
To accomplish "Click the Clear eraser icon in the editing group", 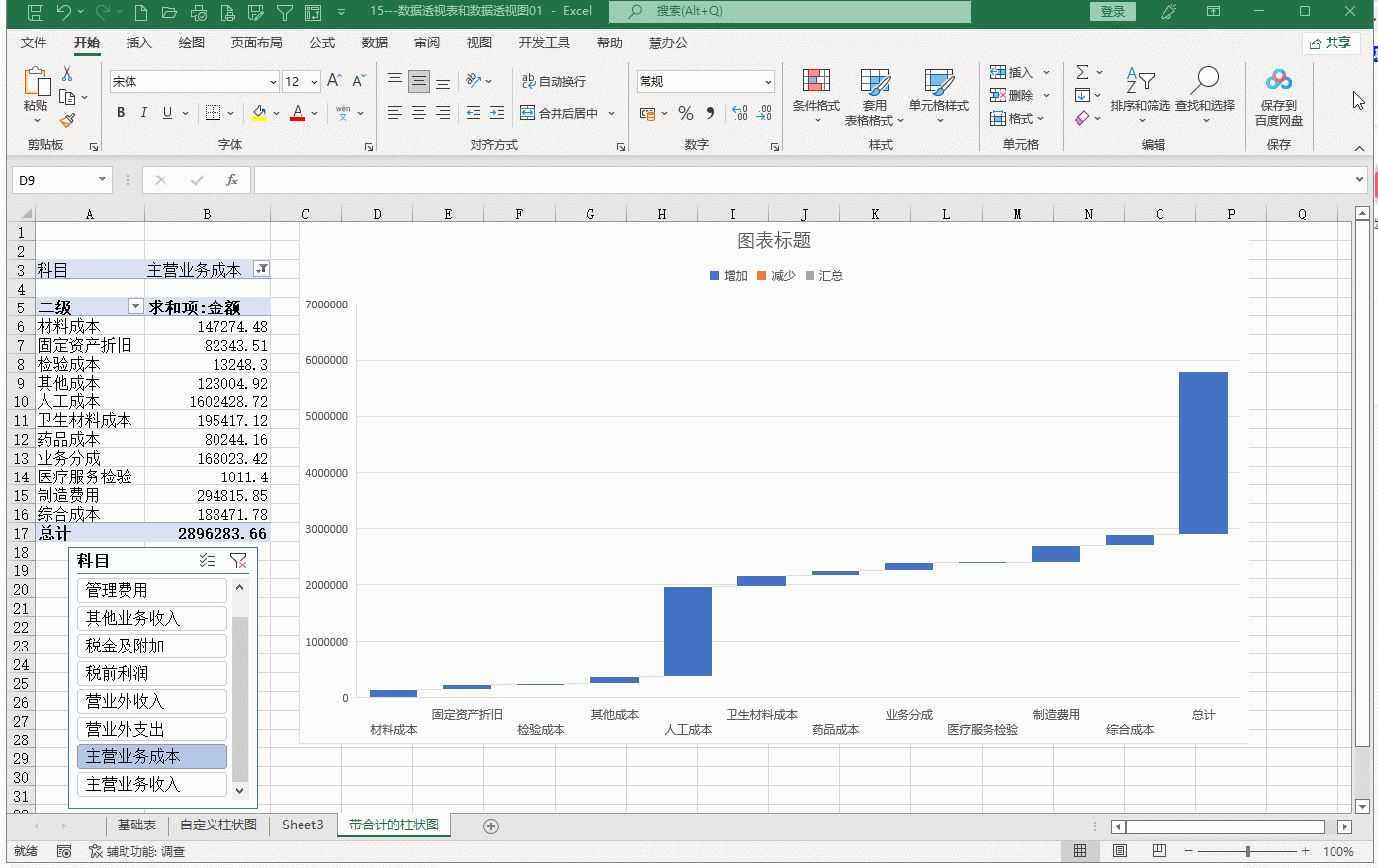I will point(1082,118).
